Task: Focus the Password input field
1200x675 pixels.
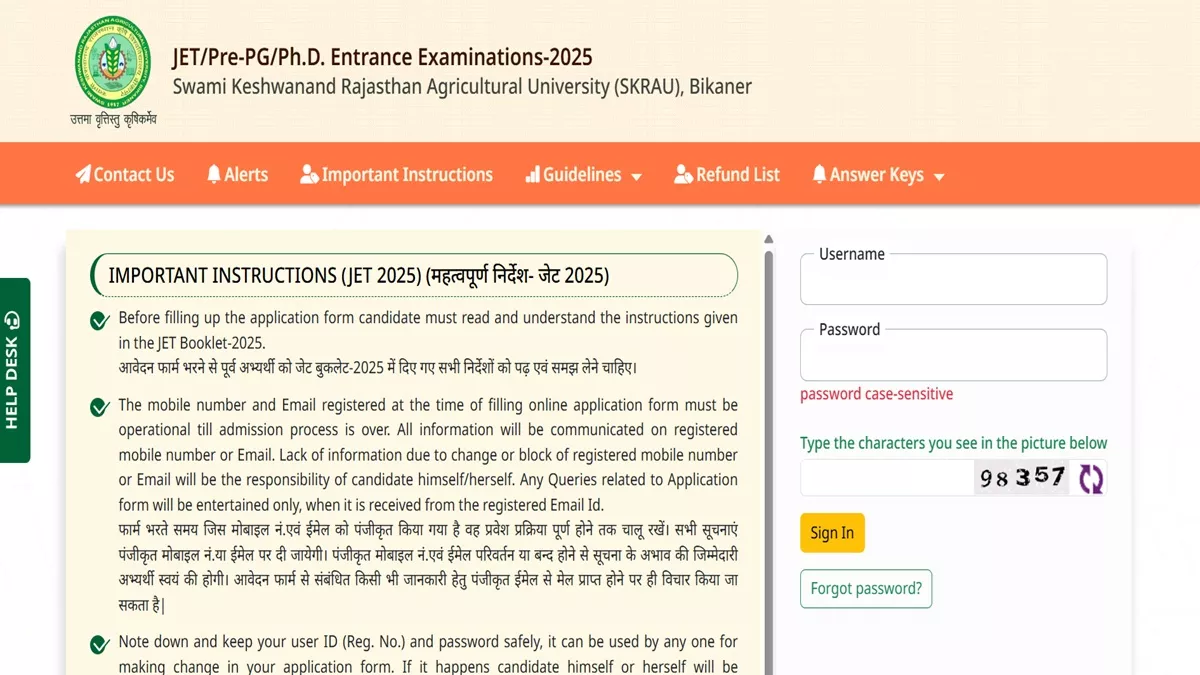Action: (953, 355)
